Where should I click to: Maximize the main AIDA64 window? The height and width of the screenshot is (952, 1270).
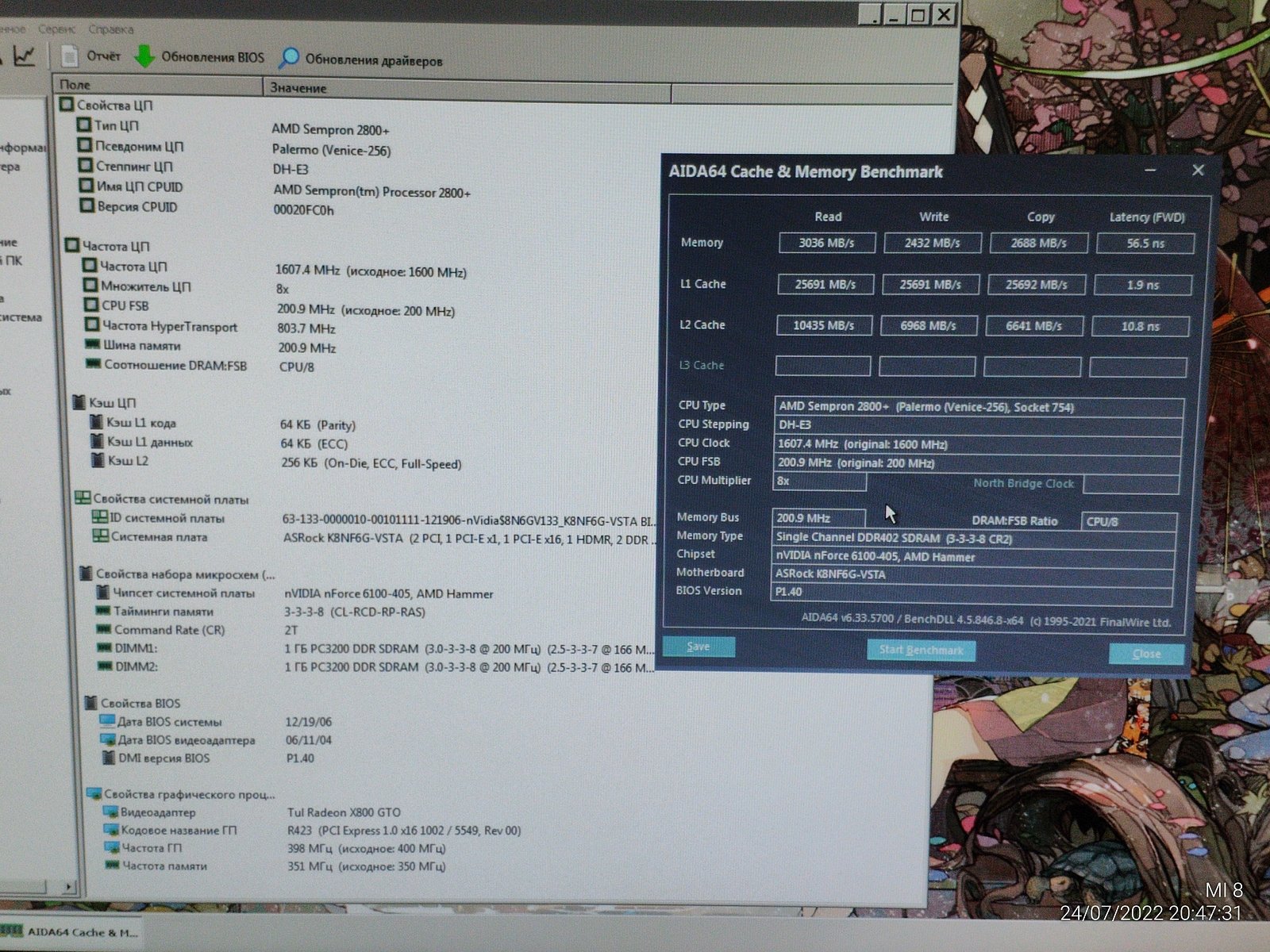[x=918, y=14]
